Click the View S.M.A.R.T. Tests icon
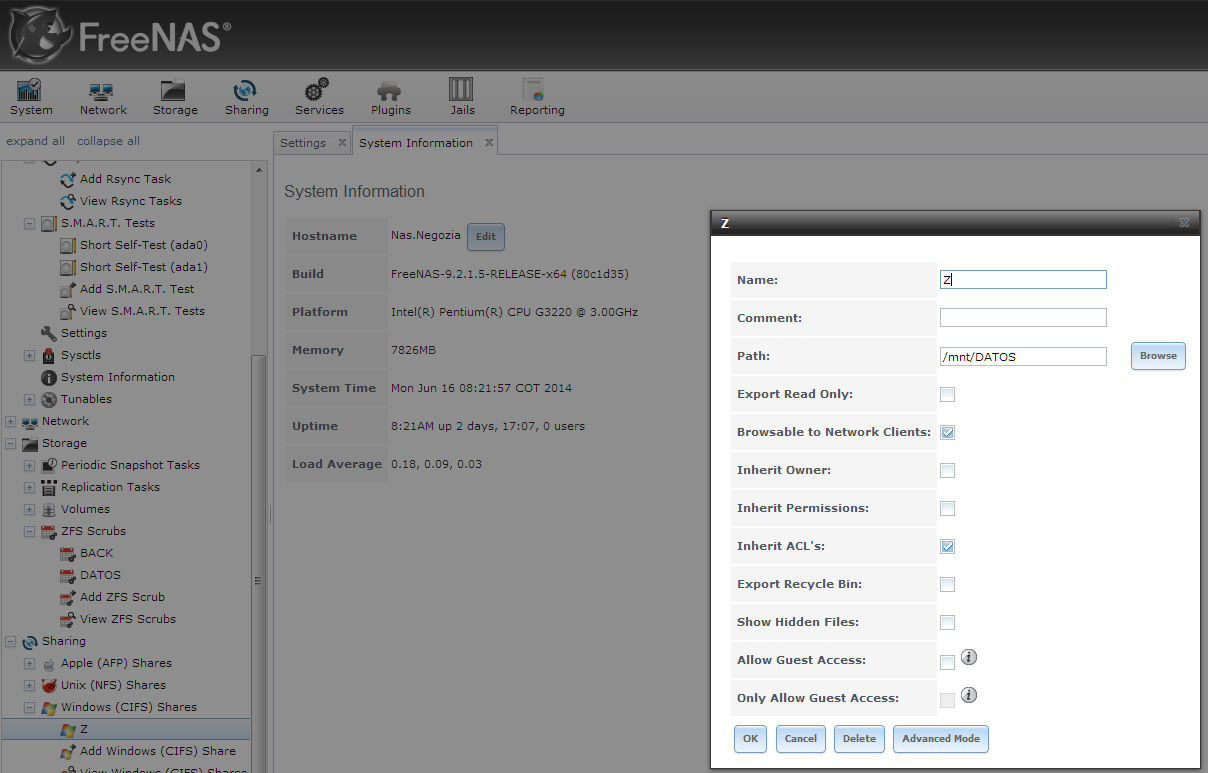 [x=68, y=311]
